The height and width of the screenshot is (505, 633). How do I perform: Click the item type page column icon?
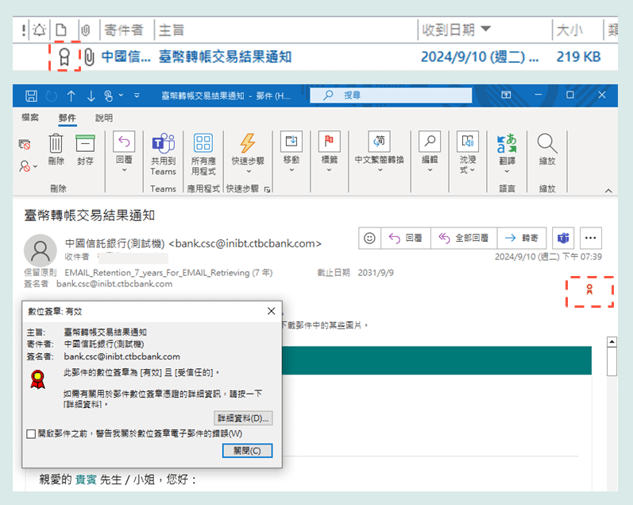61,30
